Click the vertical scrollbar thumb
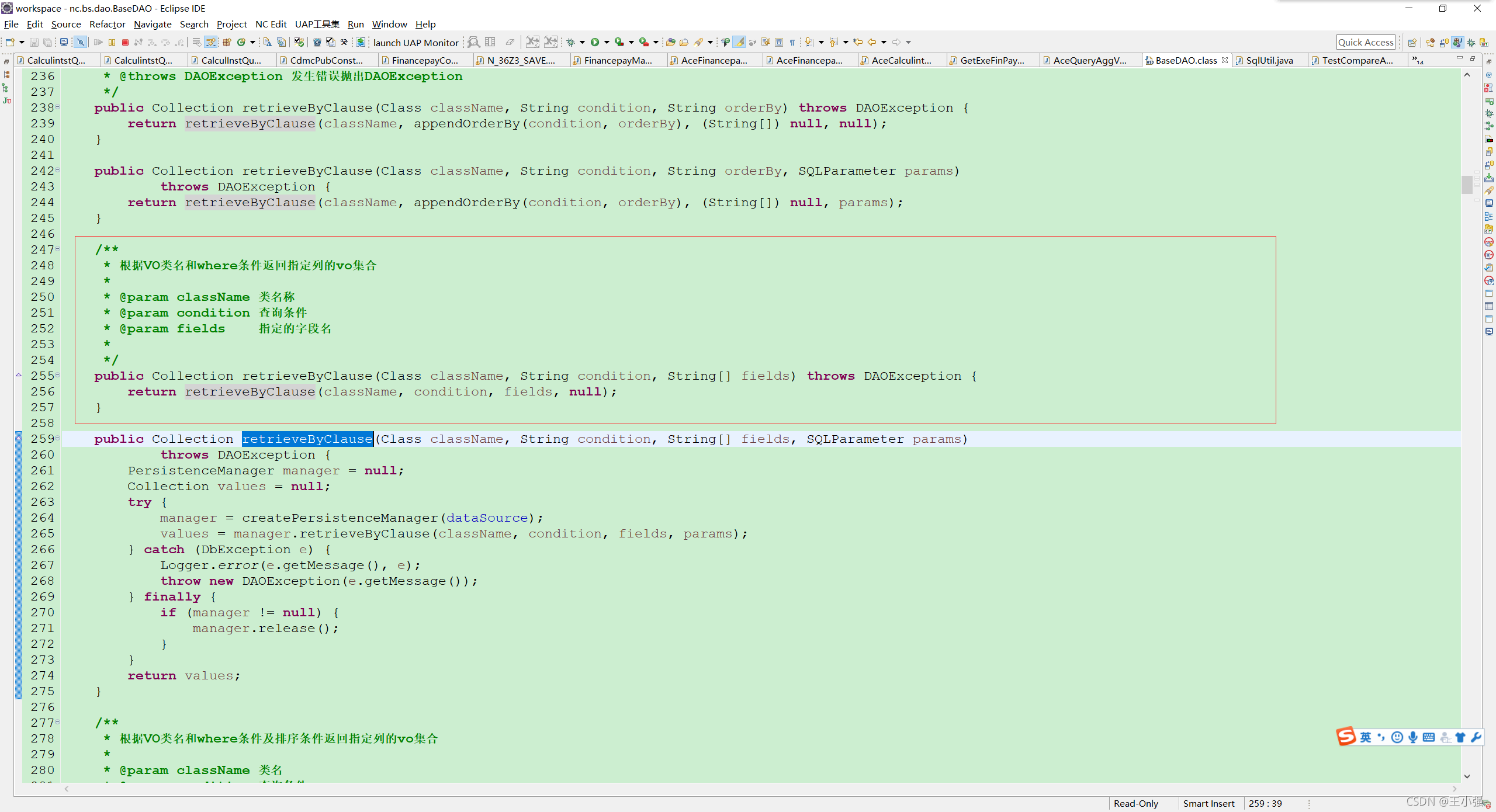 [x=1467, y=184]
